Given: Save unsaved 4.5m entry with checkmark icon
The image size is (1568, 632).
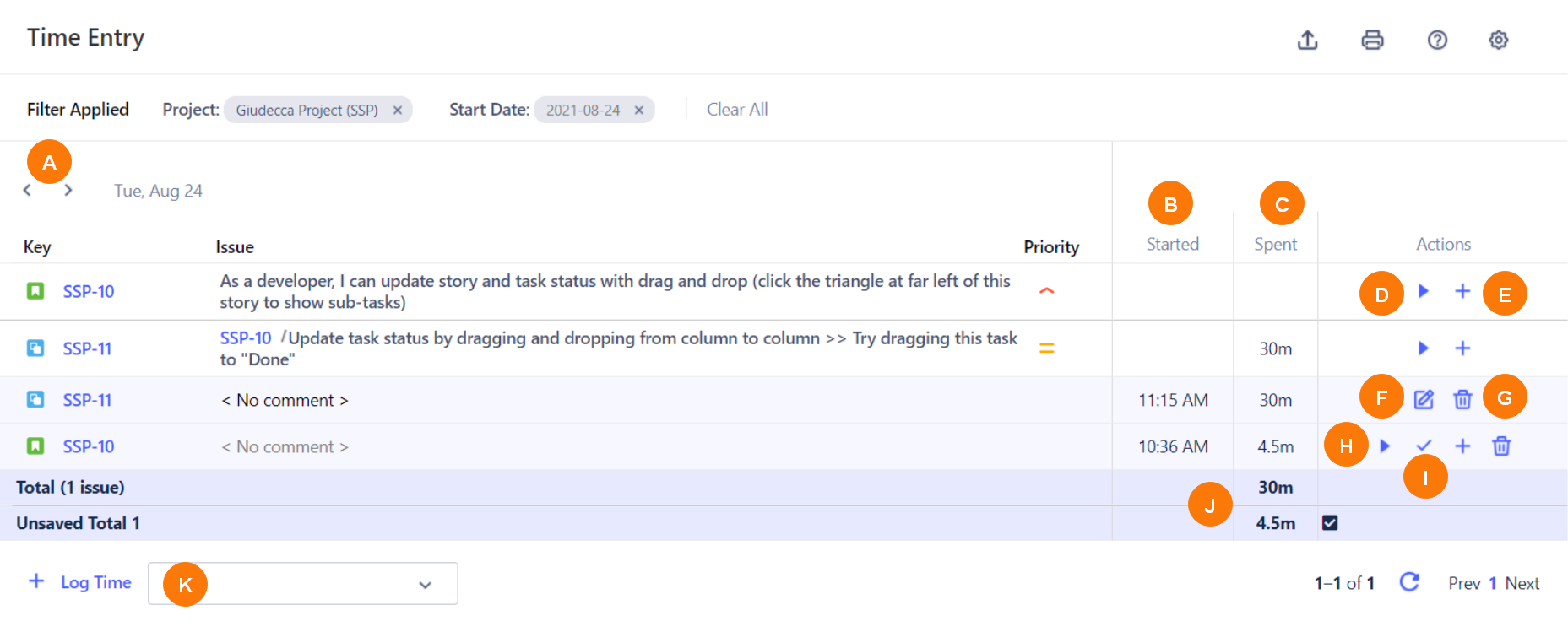Looking at the screenshot, I should click(x=1424, y=446).
